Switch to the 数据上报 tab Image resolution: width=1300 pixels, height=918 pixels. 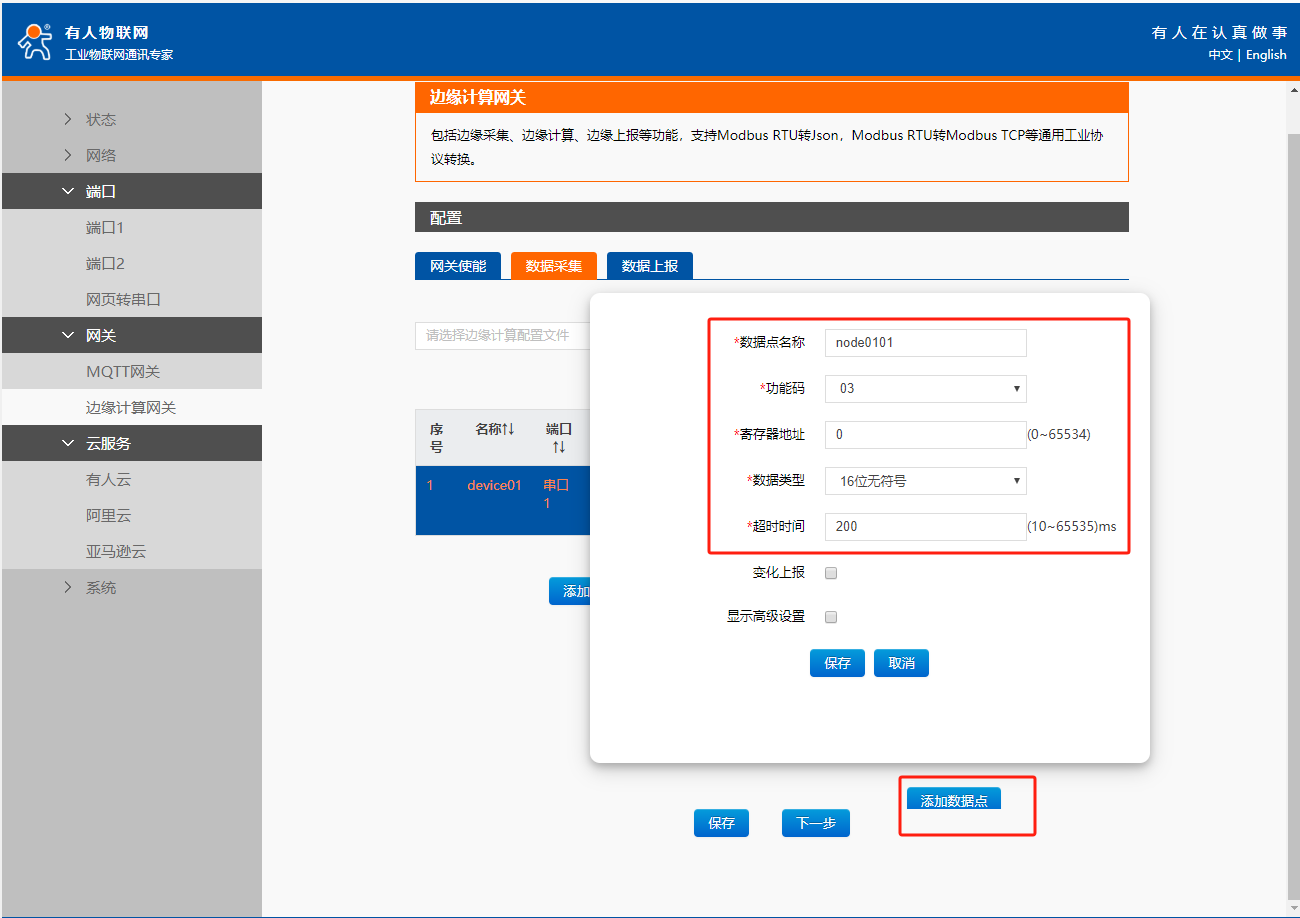[649, 266]
